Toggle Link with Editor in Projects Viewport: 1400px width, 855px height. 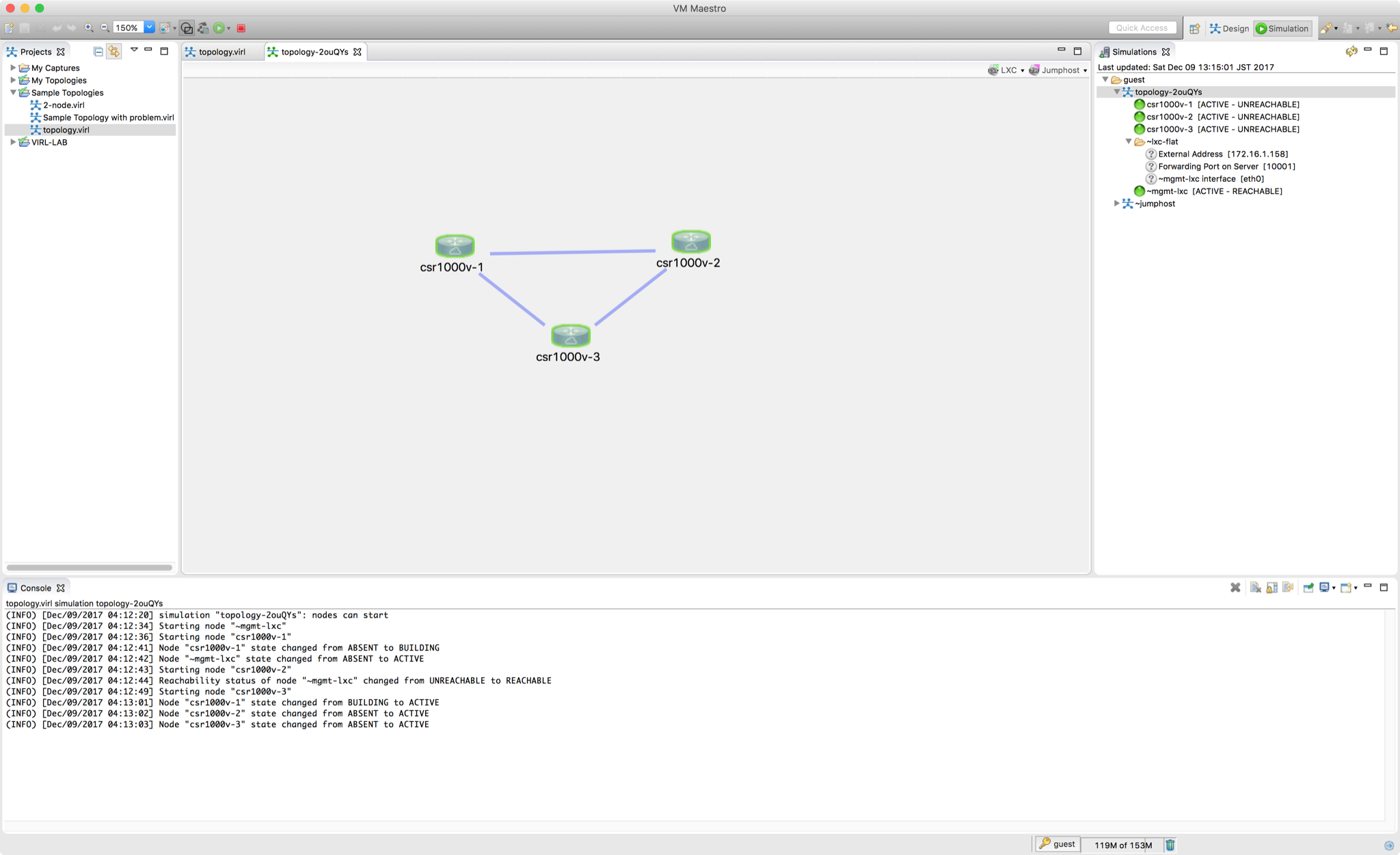(x=114, y=52)
